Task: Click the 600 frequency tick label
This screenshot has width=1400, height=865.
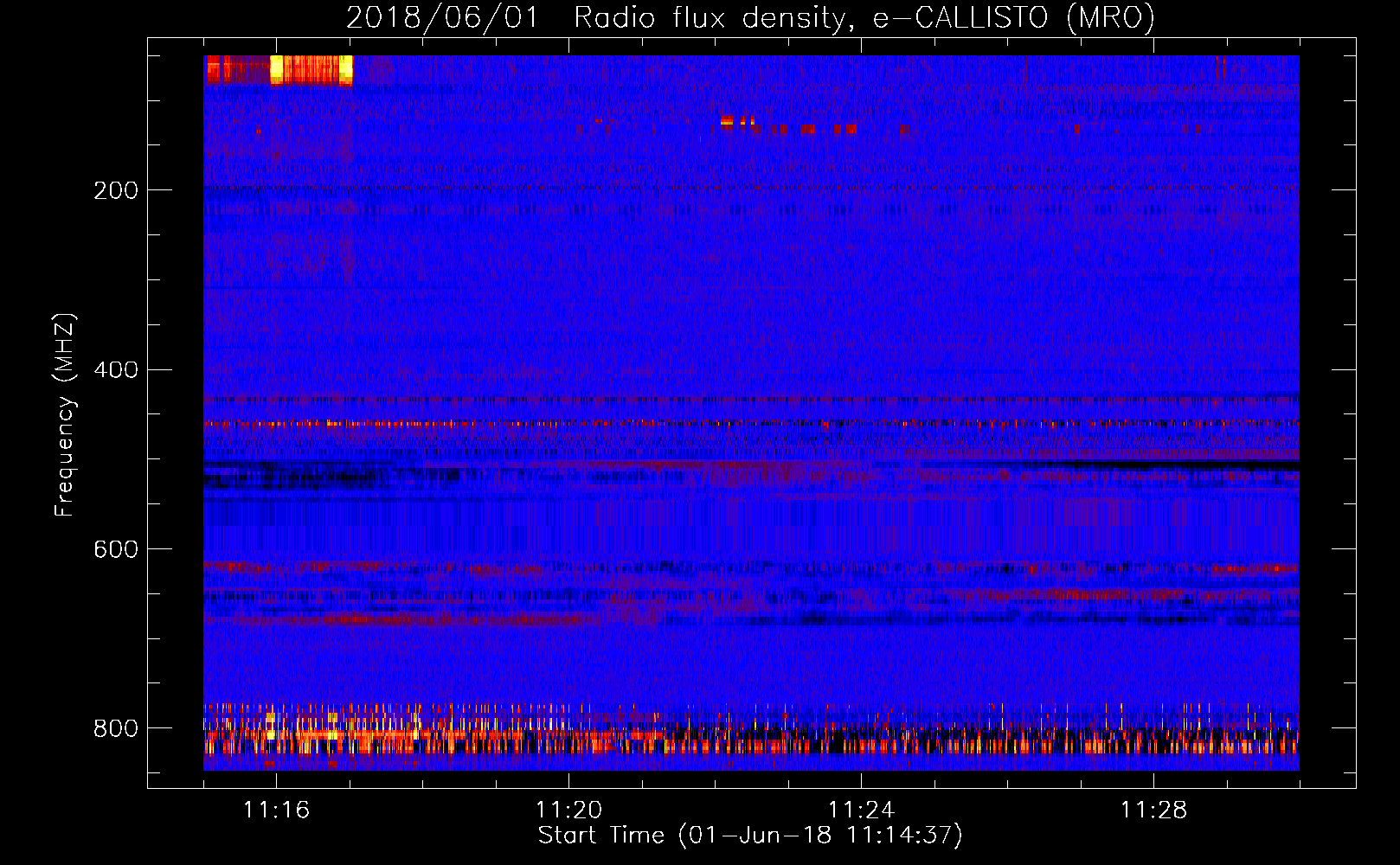Action: 116,550
